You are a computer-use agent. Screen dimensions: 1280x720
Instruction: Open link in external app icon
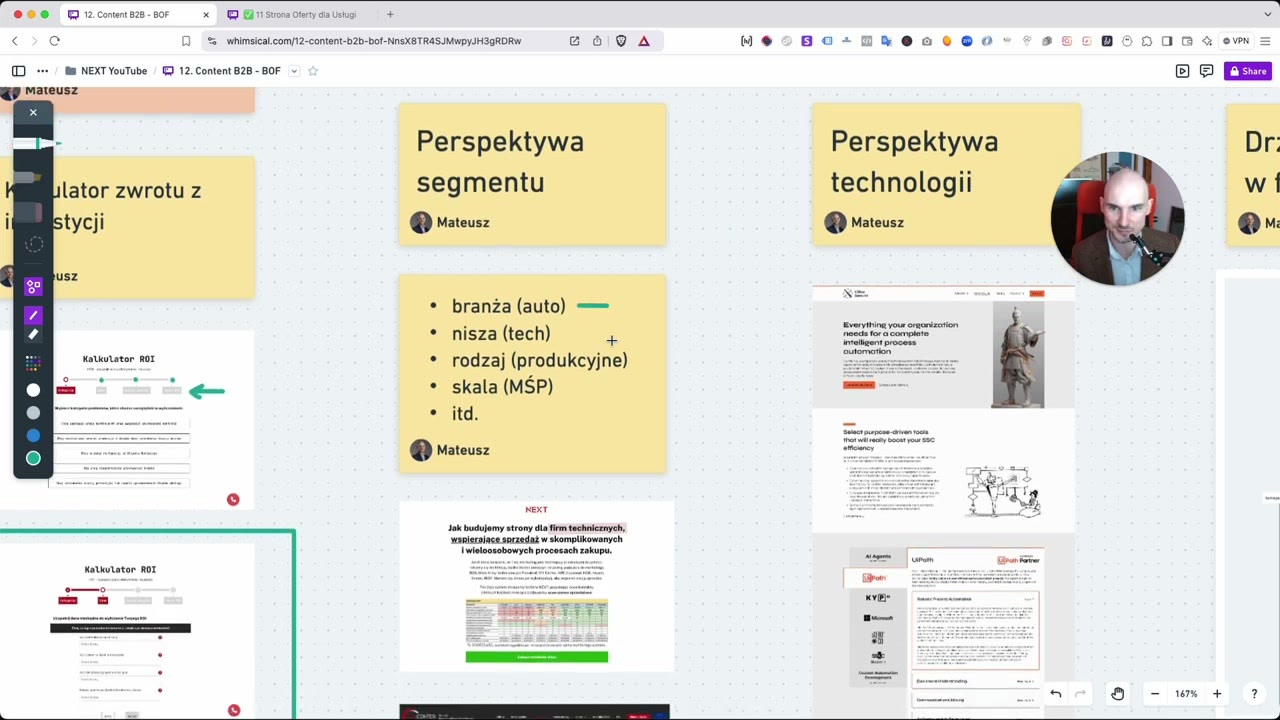click(x=574, y=41)
